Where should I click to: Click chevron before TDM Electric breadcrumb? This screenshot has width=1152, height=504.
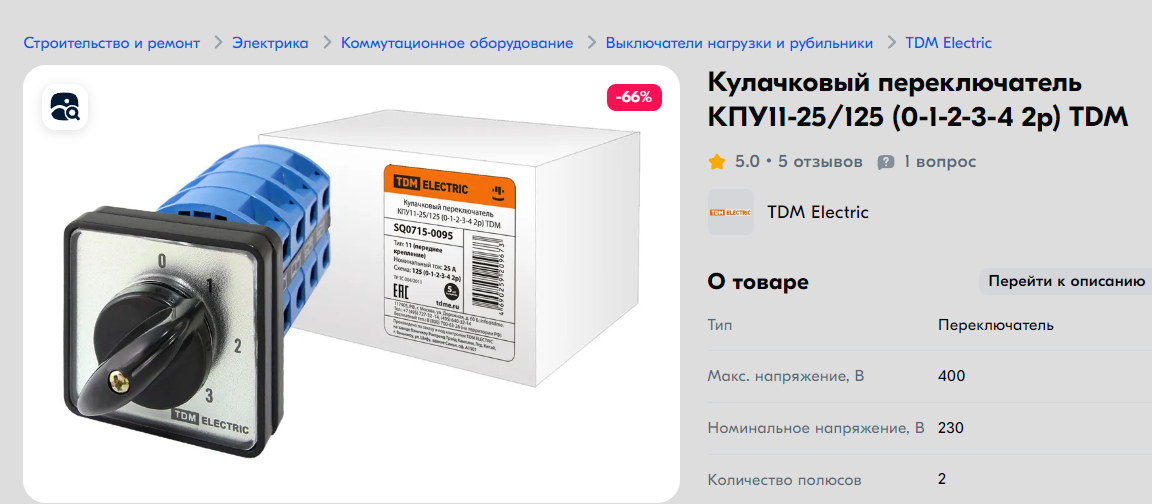892,43
